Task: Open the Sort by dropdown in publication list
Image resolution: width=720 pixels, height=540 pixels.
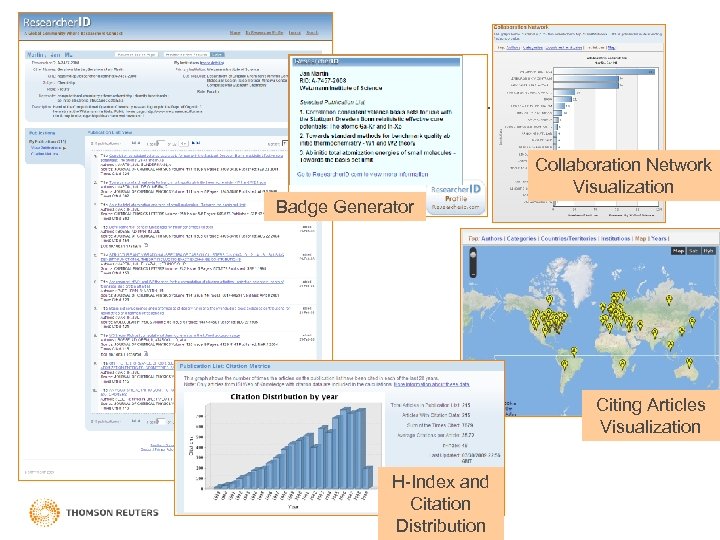Action: (285, 144)
